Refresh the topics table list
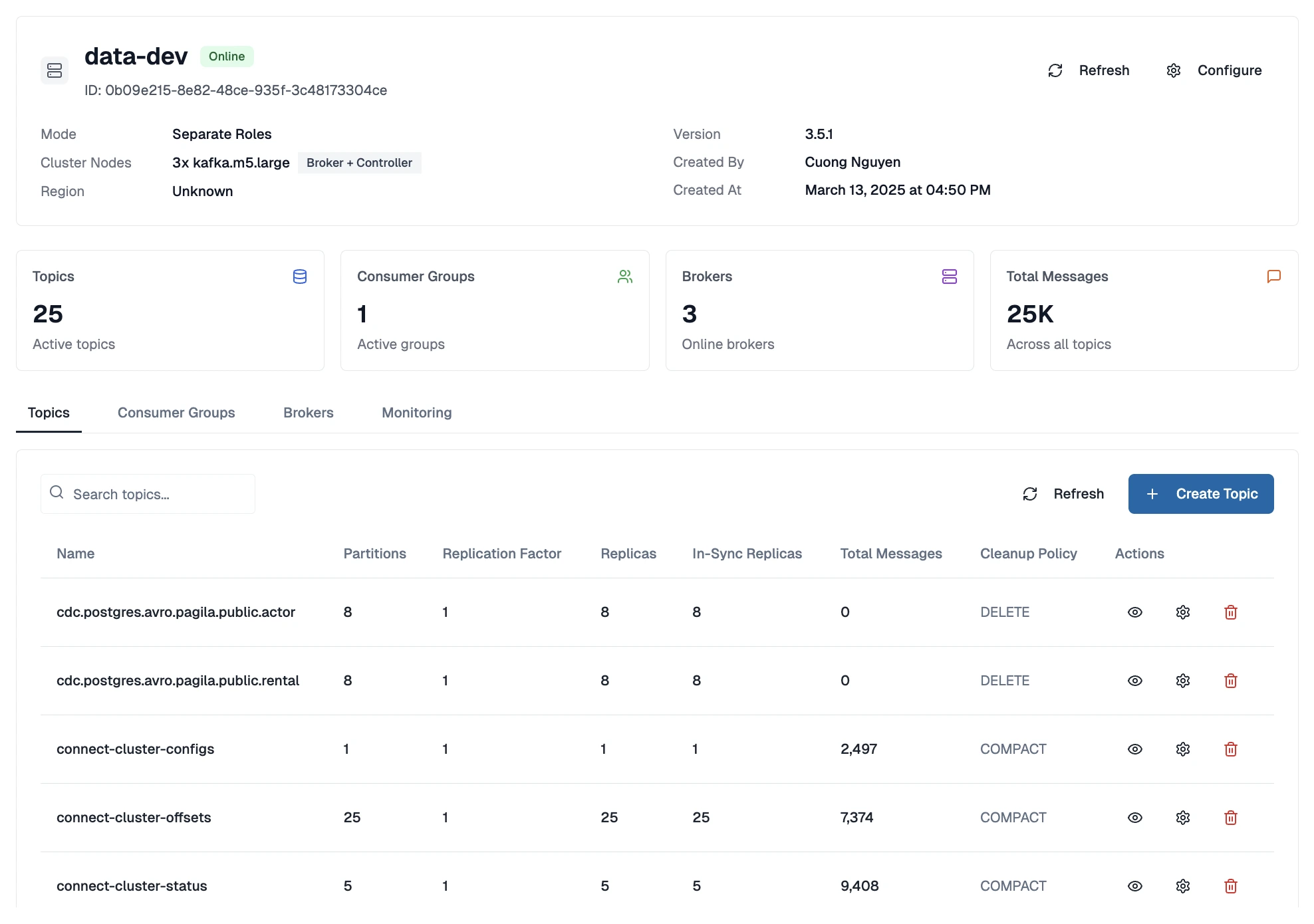1314x924 pixels. [x=1063, y=494]
